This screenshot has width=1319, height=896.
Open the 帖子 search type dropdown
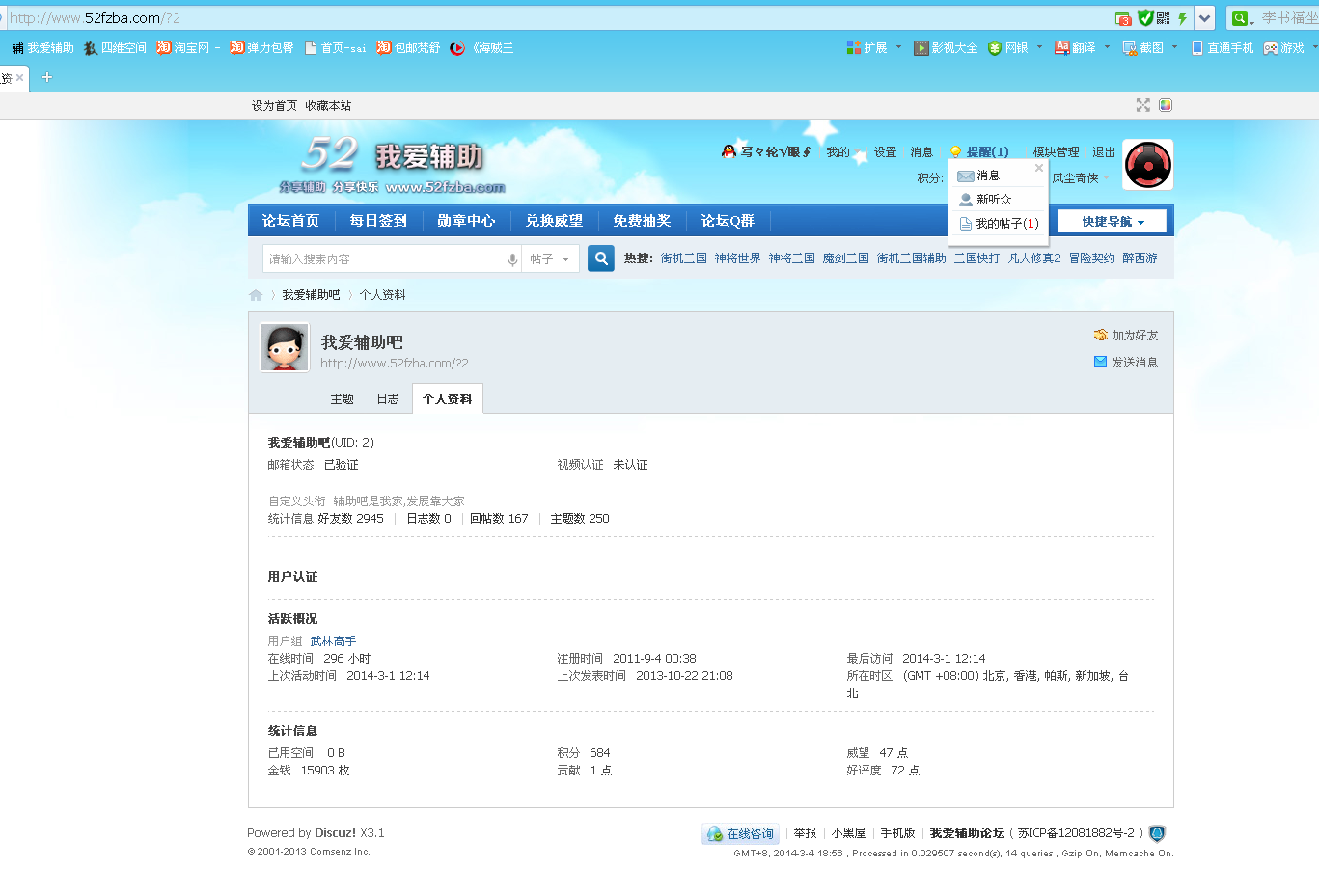tap(550, 258)
